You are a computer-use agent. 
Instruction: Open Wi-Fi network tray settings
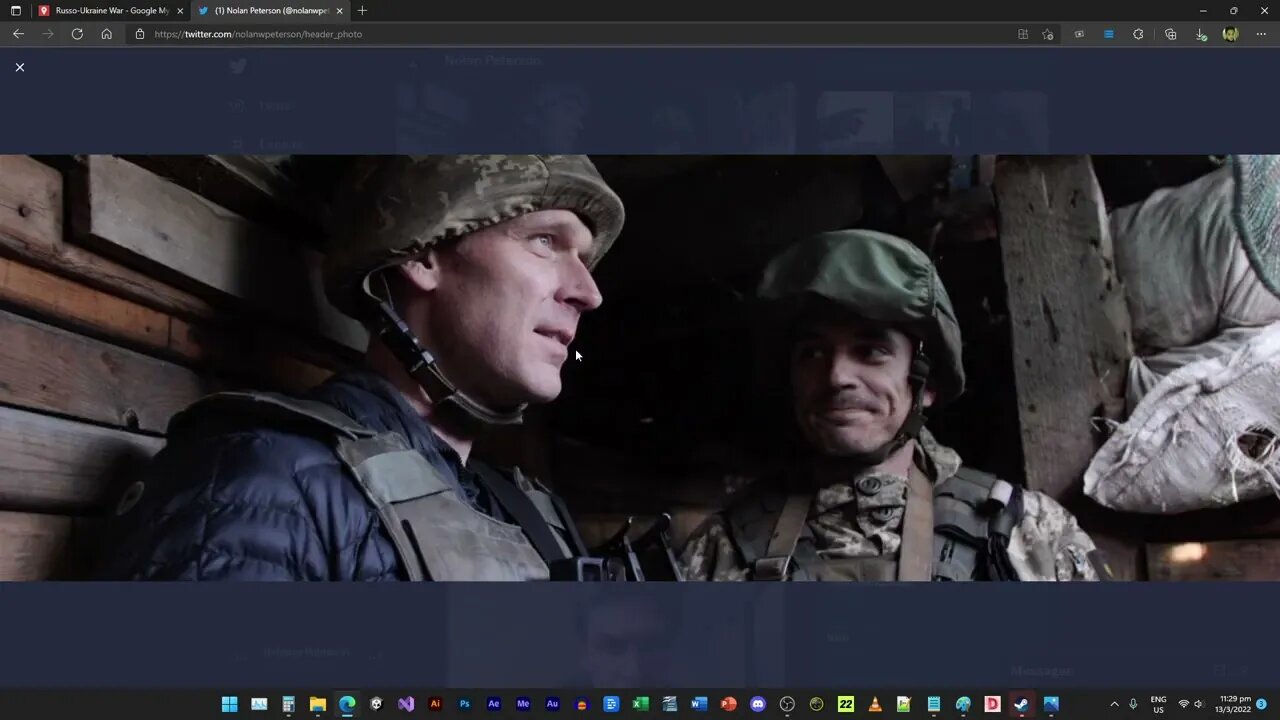(1184, 704)
